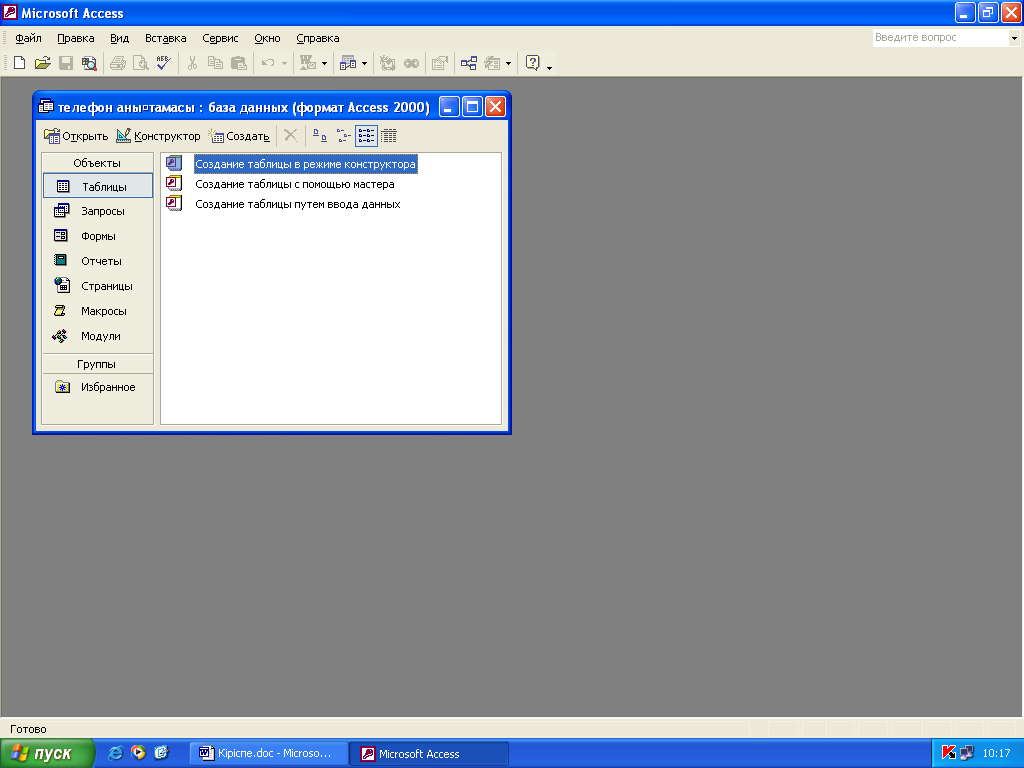Click the Группы group header
Screen dimensions: 1024x768
[x=97, y=364]
